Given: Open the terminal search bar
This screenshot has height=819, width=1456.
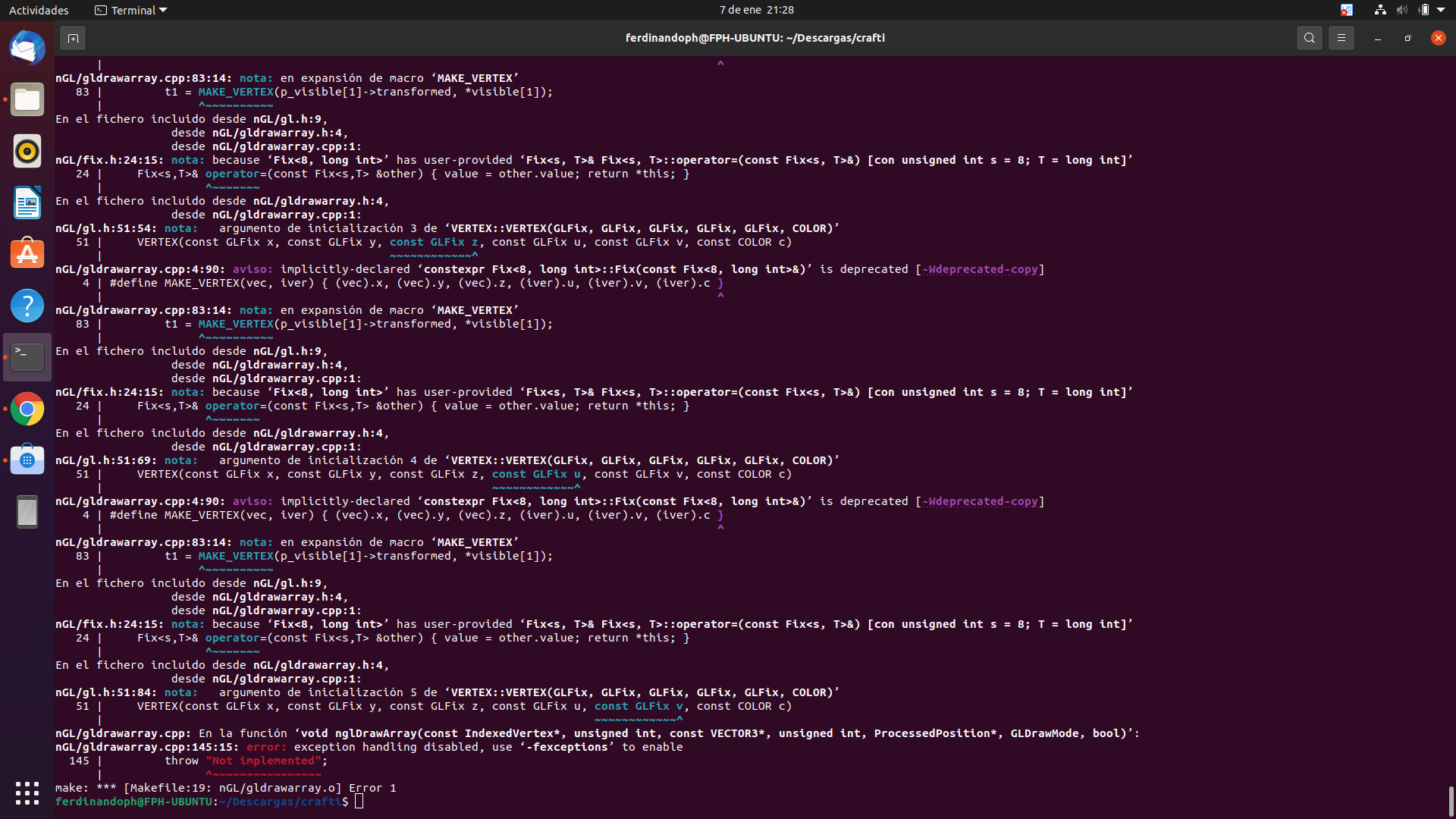Looking at the screenshot, I should point(1309,37).
